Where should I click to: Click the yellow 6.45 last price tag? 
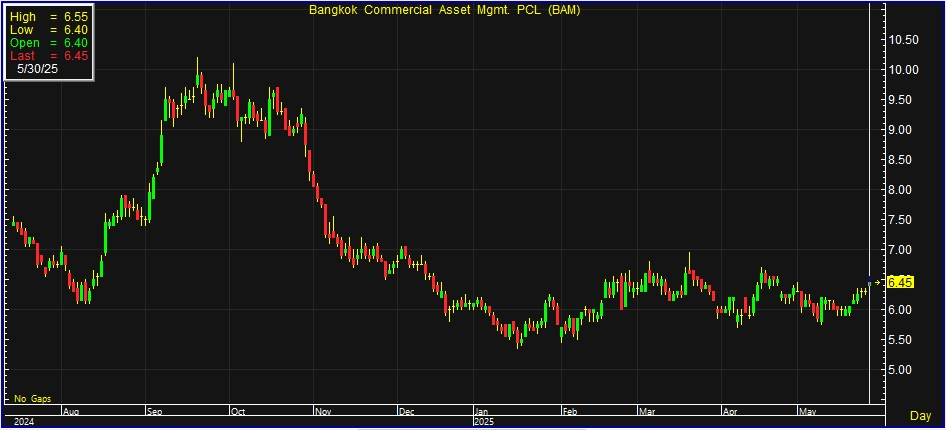901,282
